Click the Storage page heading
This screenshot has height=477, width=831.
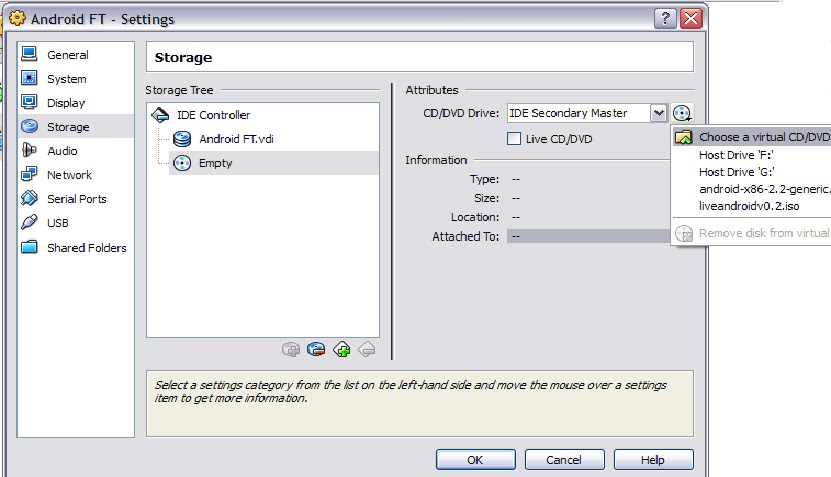tap(183, 57)
